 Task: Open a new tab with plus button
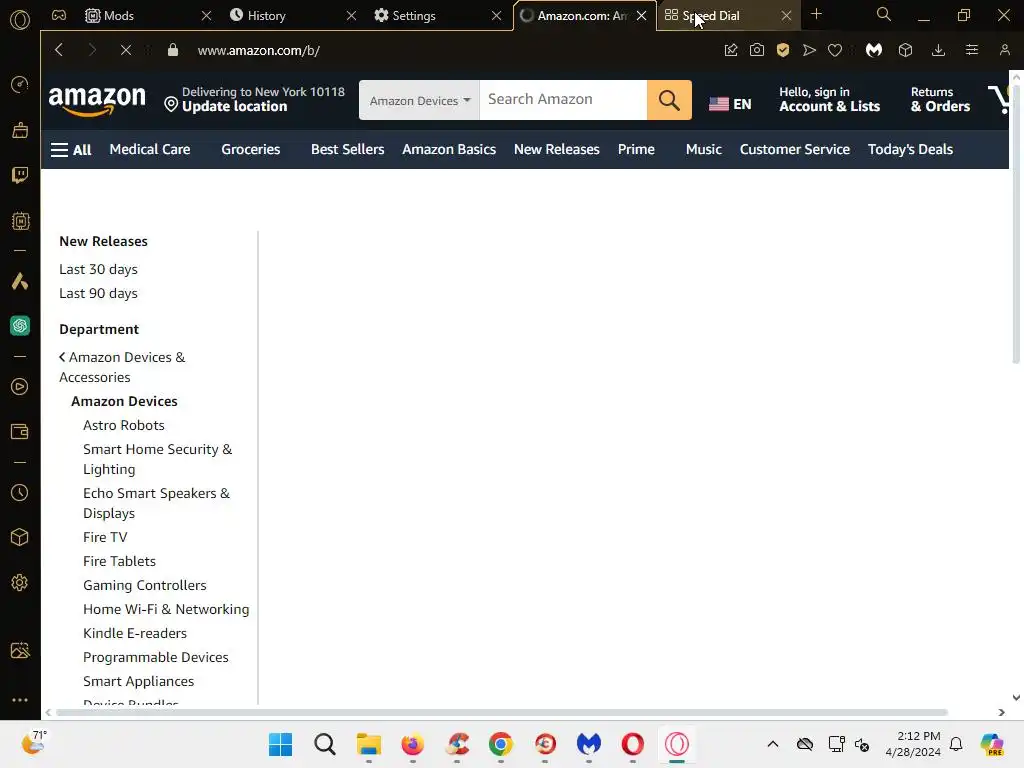(816, 14)
